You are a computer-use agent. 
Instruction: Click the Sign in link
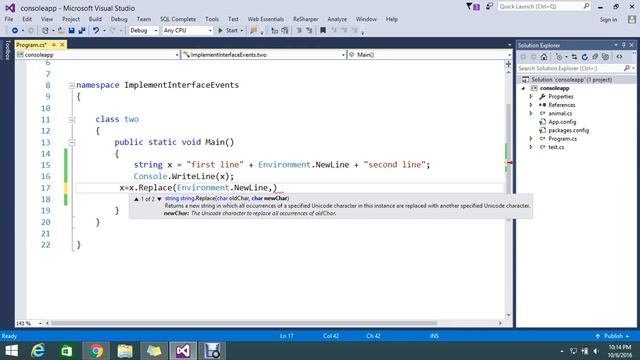608,20
